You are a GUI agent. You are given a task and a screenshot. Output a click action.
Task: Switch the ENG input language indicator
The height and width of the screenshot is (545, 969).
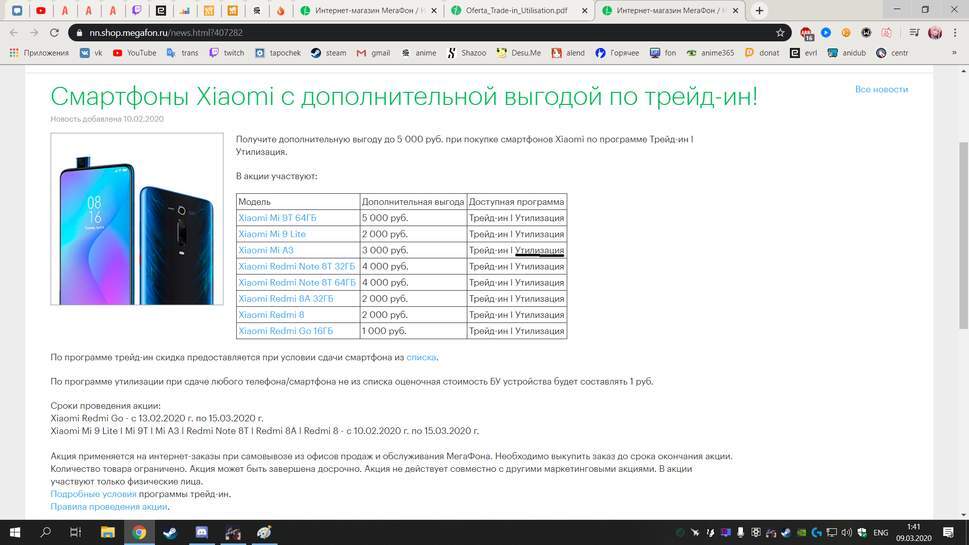tap(881, 533)
